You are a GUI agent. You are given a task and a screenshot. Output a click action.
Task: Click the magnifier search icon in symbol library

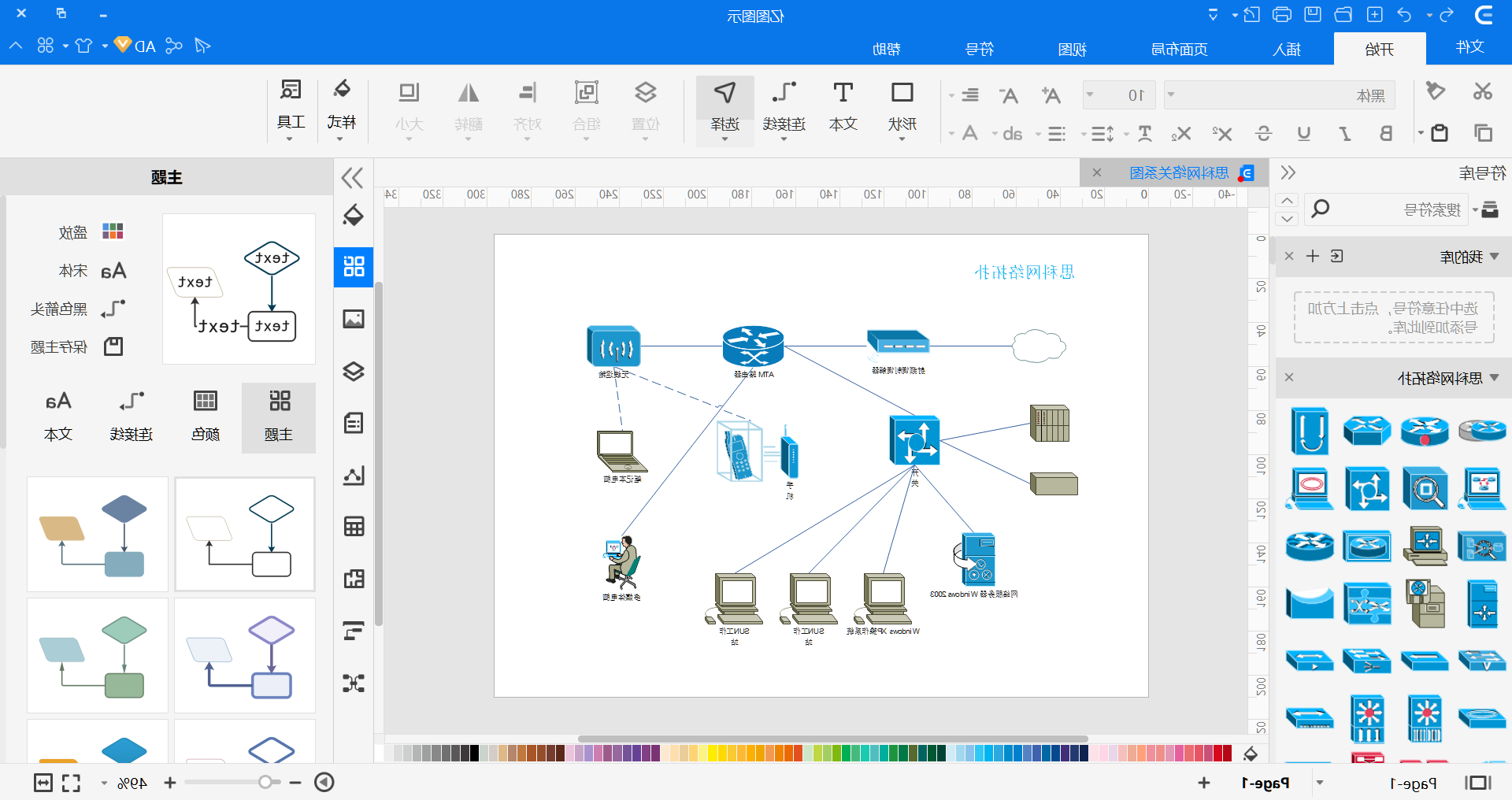pos(1321,209)
